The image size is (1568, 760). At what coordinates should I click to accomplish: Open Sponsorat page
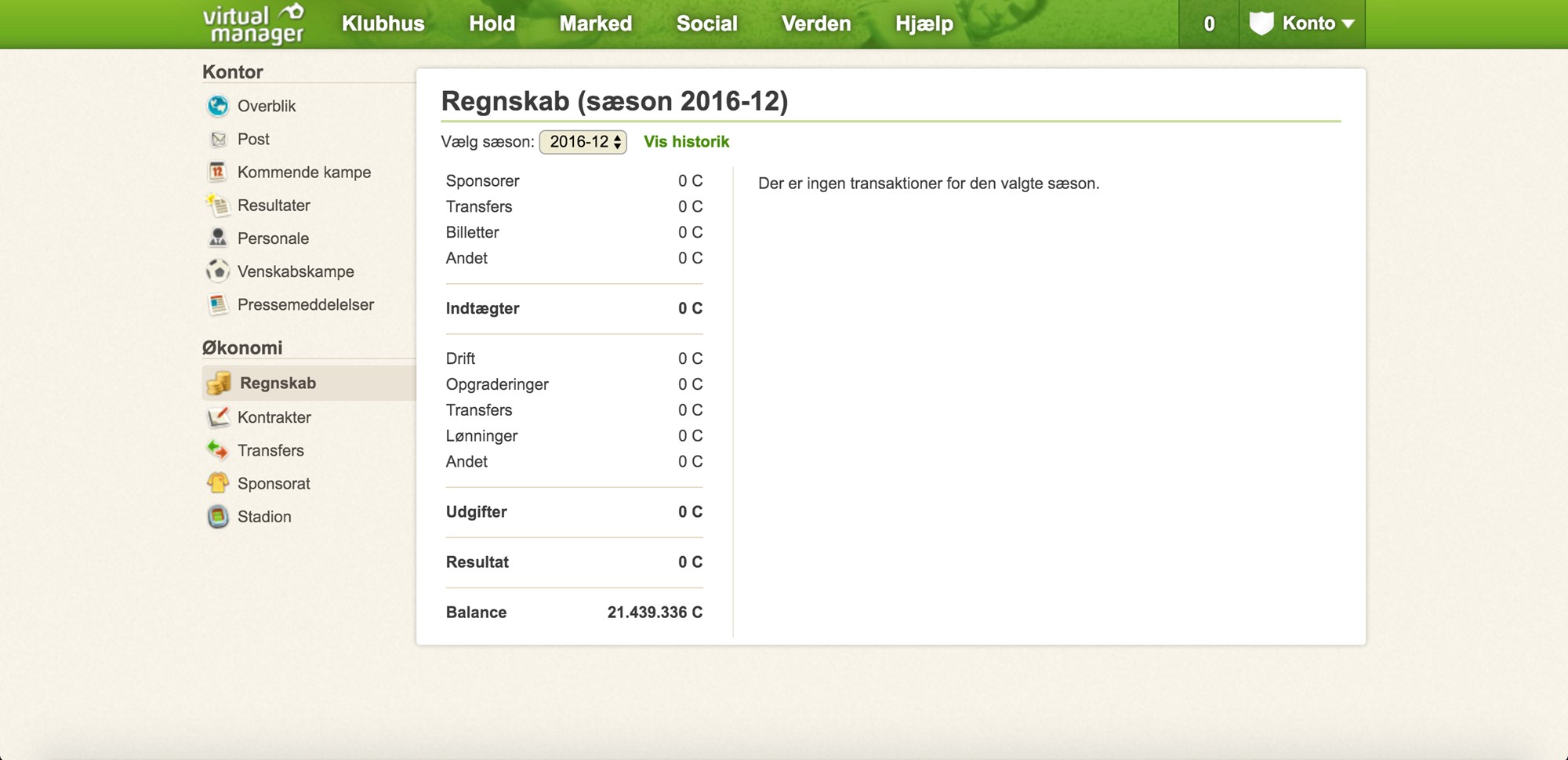274,484
